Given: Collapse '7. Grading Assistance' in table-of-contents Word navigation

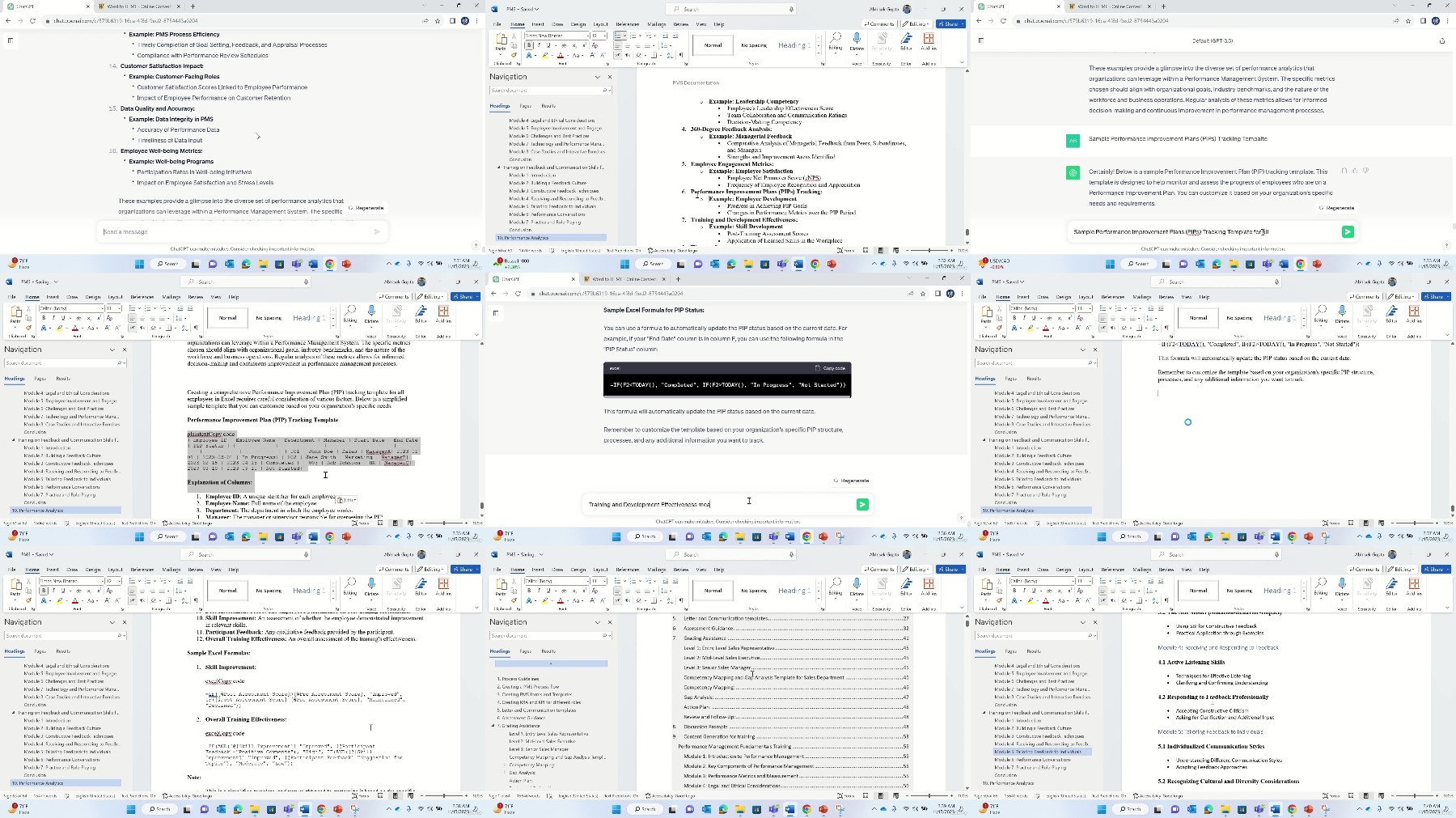Looking at the screenshot, I should click(493, 726).
